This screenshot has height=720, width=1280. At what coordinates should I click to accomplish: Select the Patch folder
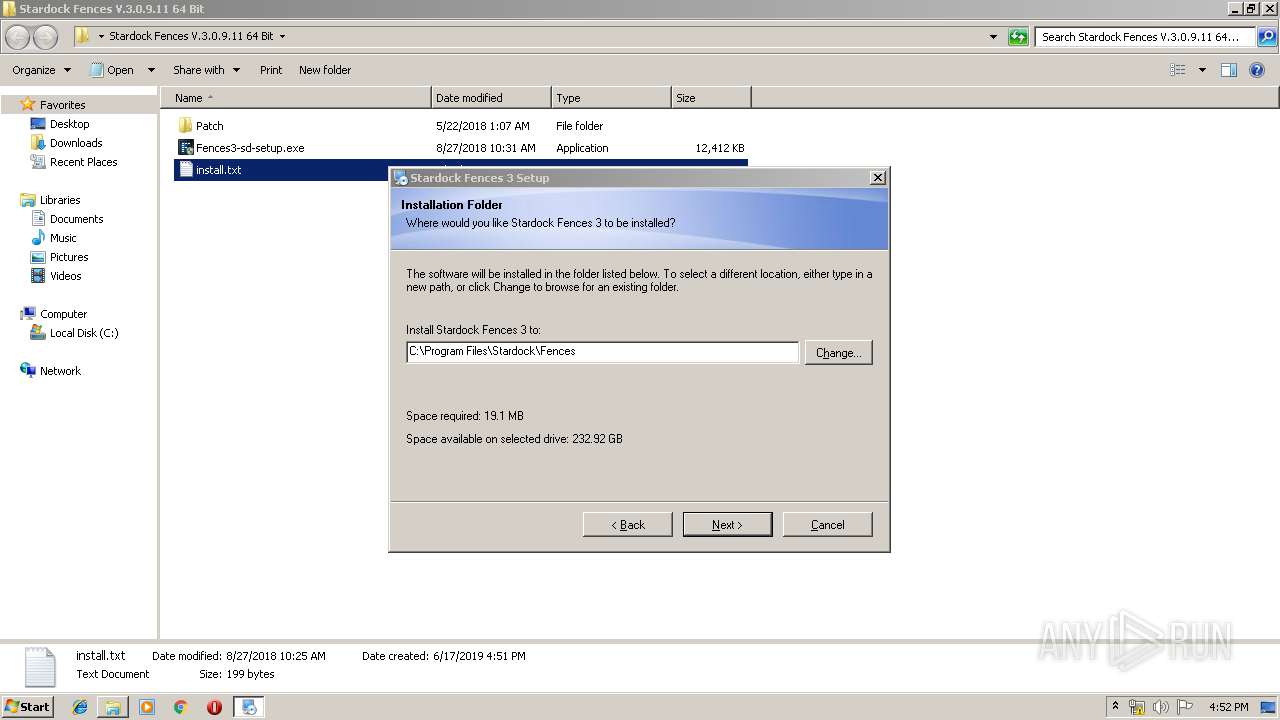[x=209, y=126]
